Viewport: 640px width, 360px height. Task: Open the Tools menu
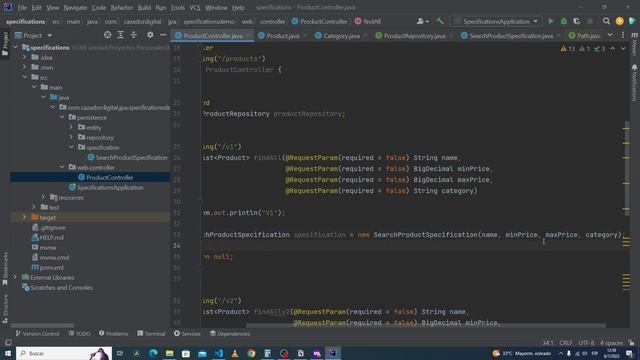click(x=178, y=7)
